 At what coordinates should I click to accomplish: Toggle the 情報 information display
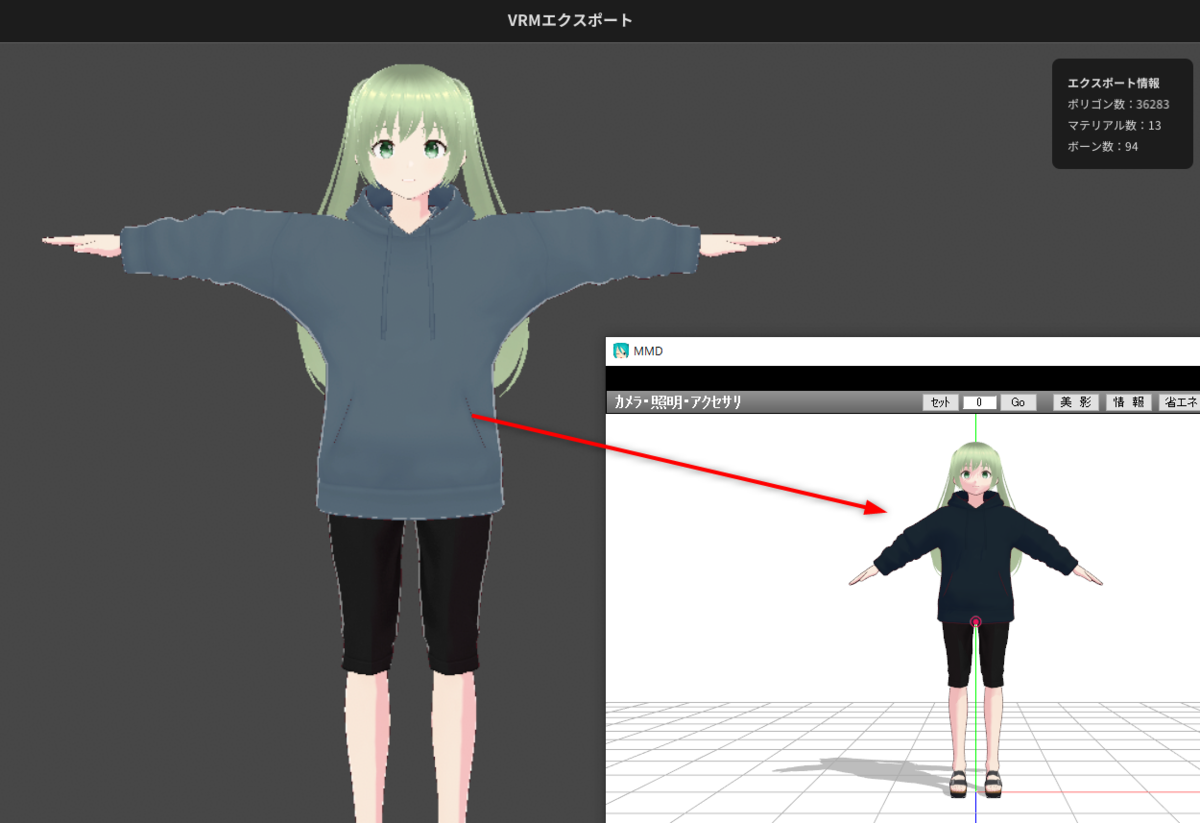[1129, 402]
